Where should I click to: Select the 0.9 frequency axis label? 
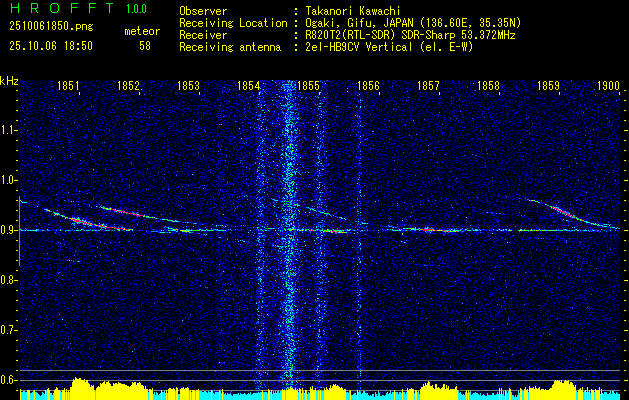pos(9,230)
